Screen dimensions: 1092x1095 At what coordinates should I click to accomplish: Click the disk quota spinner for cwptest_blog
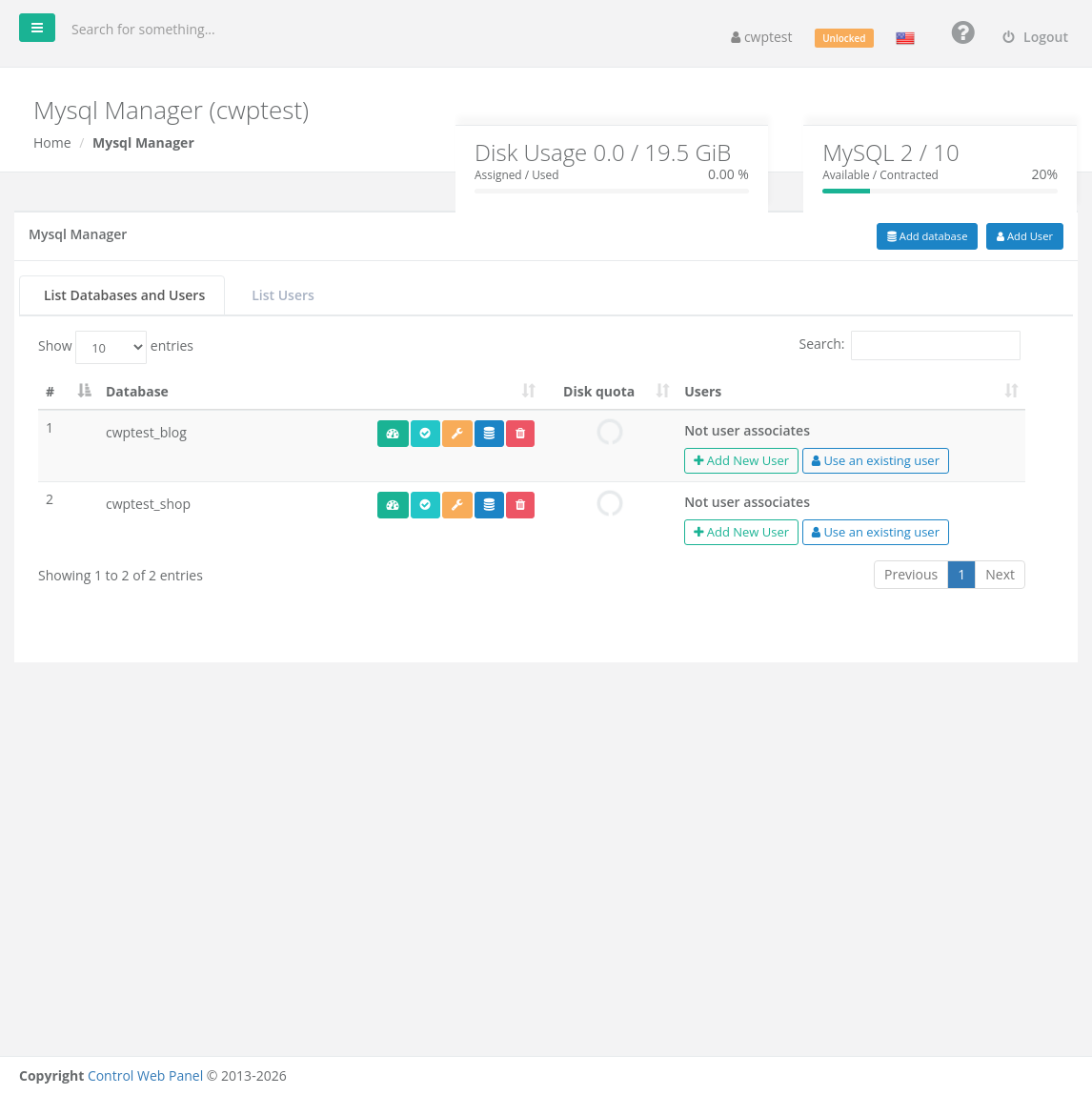coord(610,433)
